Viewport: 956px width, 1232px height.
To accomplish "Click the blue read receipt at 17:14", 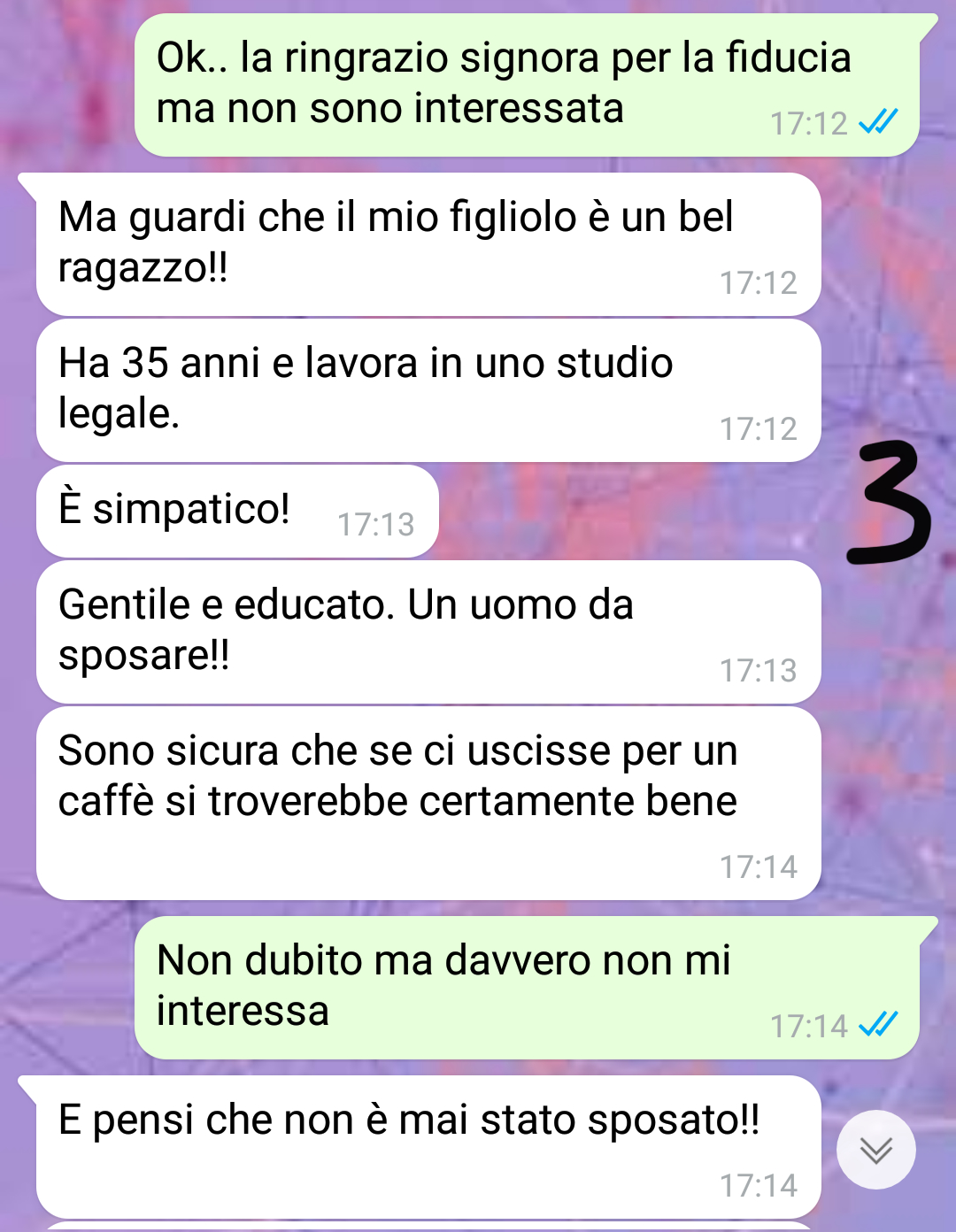I will tap(878, 1024).
